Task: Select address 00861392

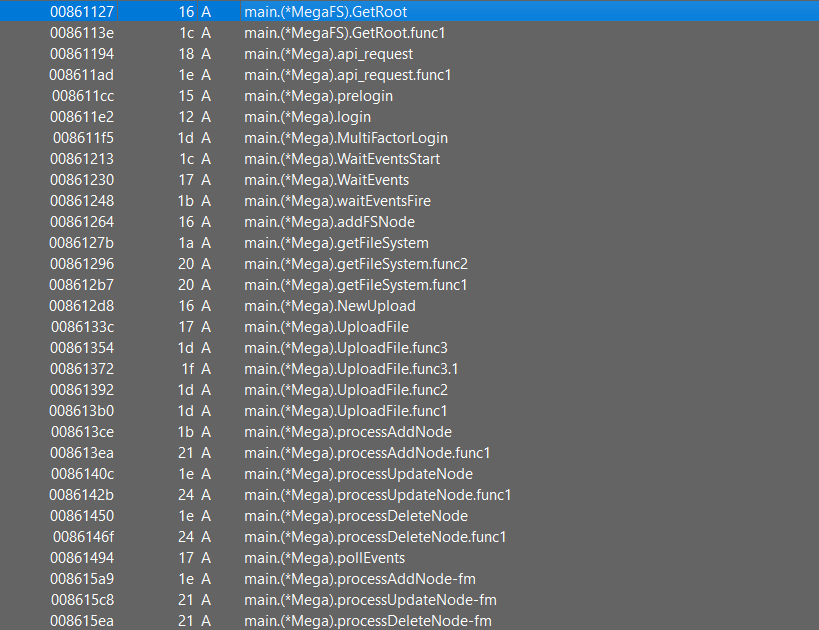Action: 81,390
